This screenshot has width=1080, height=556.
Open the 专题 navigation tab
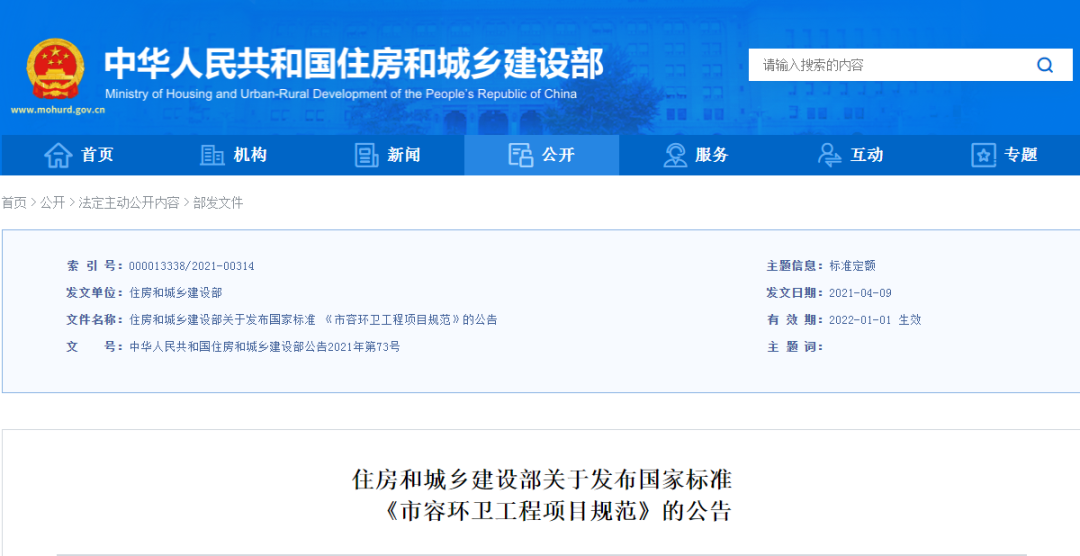coord(1004,155)
